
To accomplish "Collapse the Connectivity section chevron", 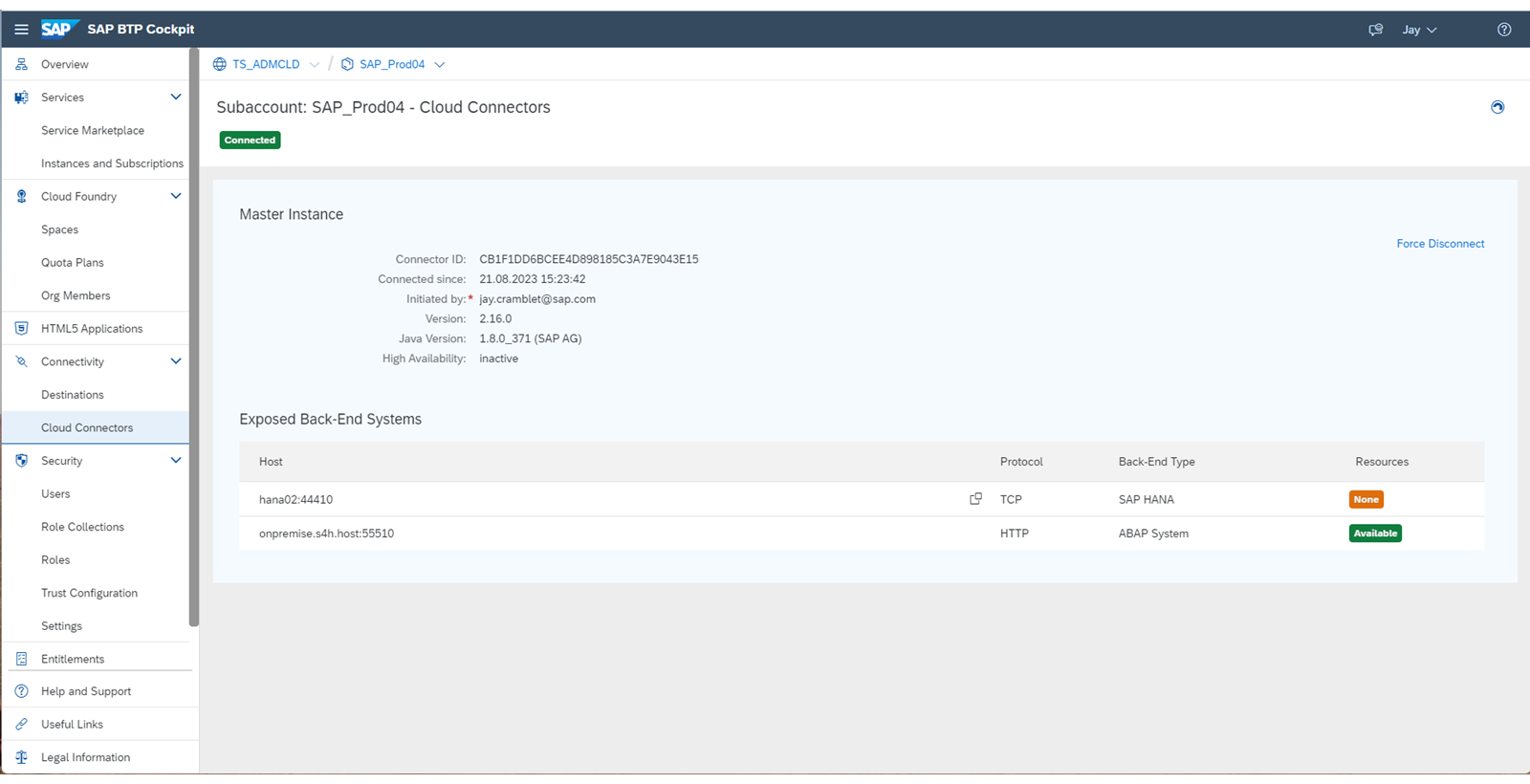I will point(176,361).
